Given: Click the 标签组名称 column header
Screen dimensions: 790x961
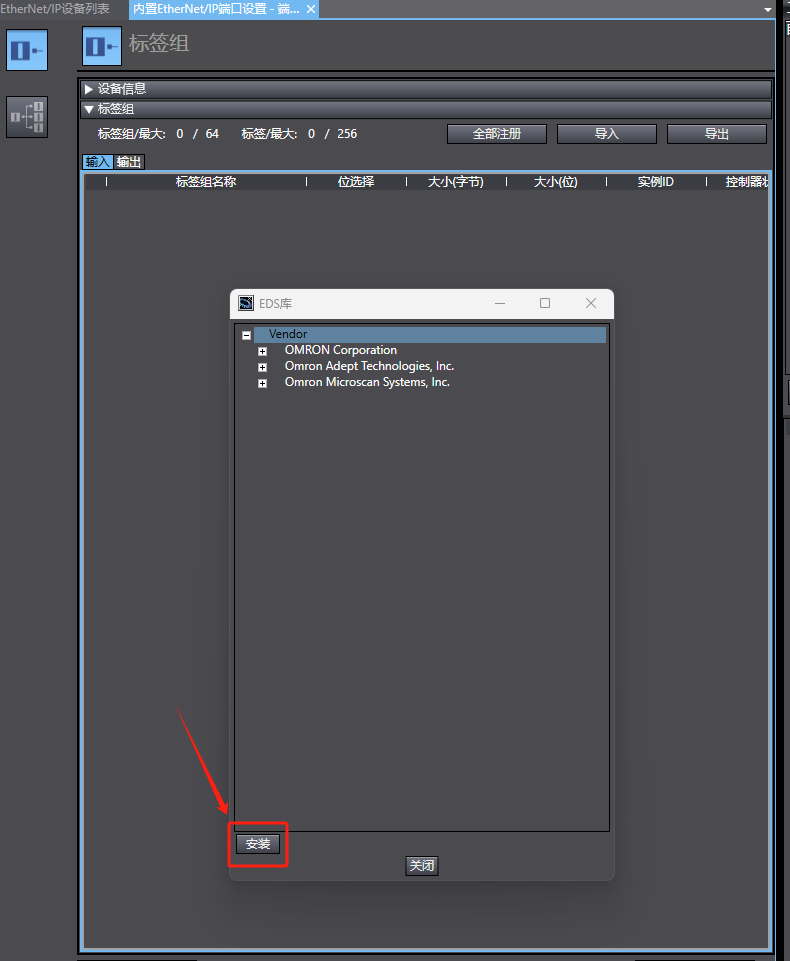Looking at the screenshot, I should point(206,181).
